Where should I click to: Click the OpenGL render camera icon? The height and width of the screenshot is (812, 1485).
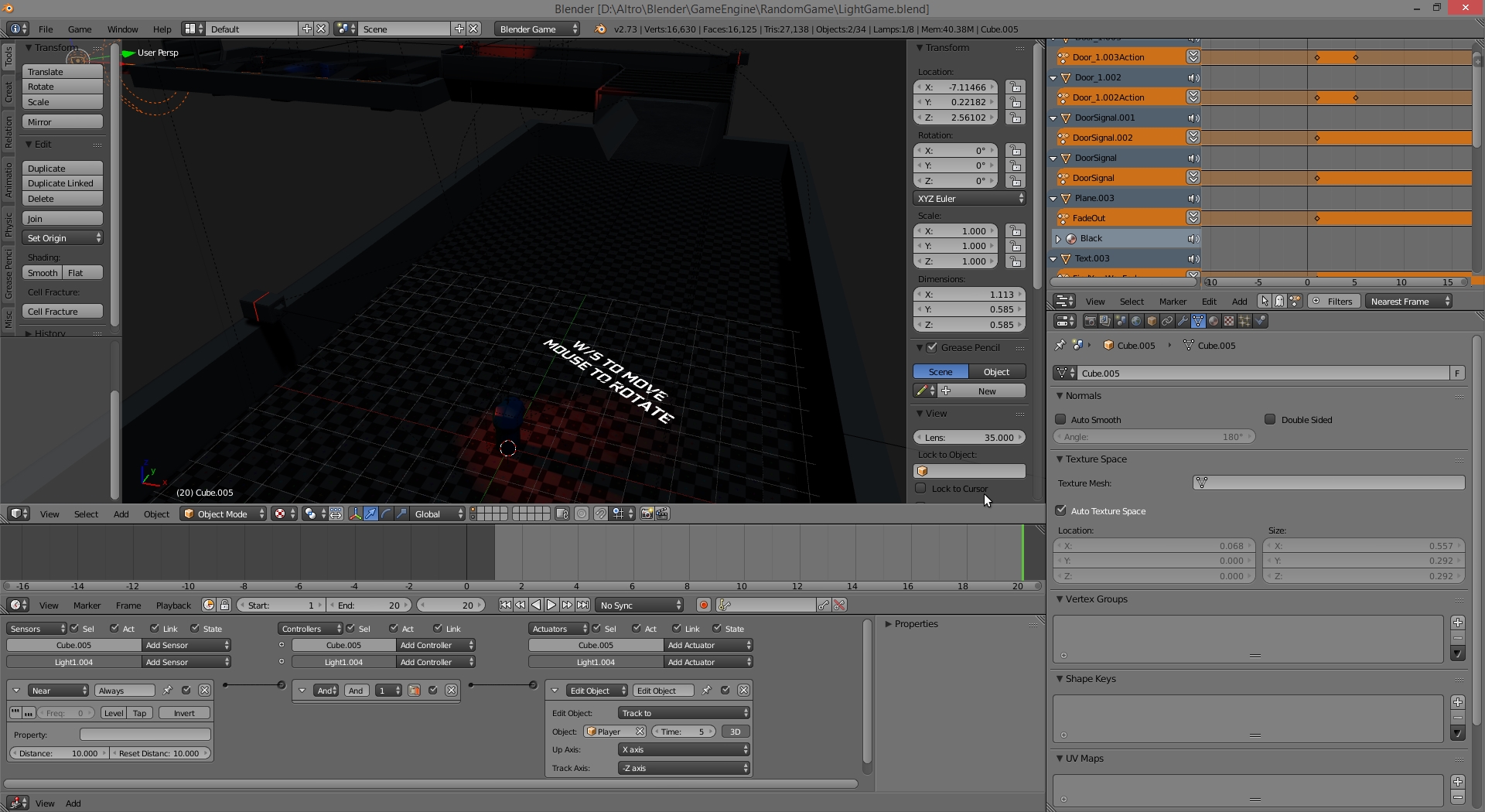click(647, 514)
